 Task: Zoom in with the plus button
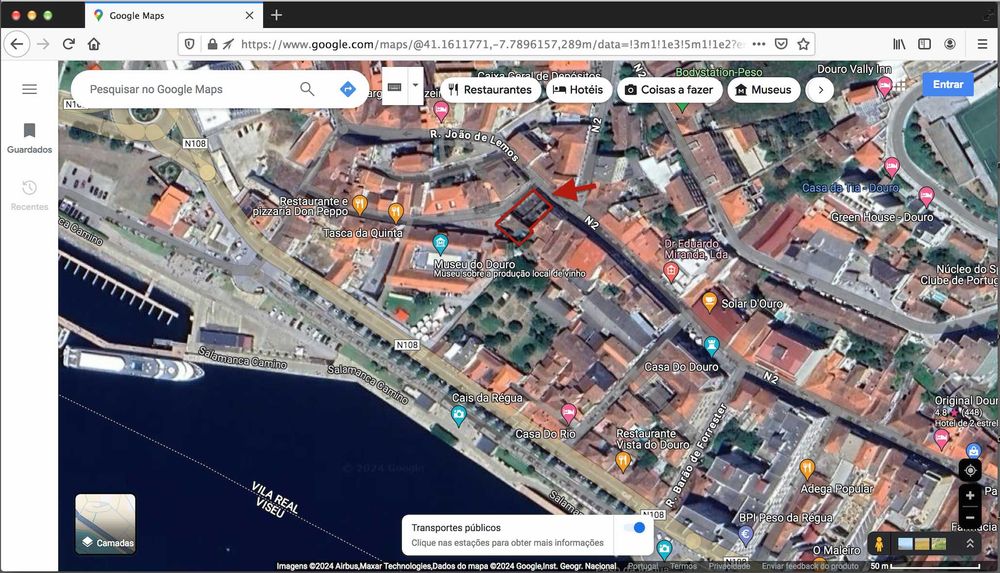[970, 495]
